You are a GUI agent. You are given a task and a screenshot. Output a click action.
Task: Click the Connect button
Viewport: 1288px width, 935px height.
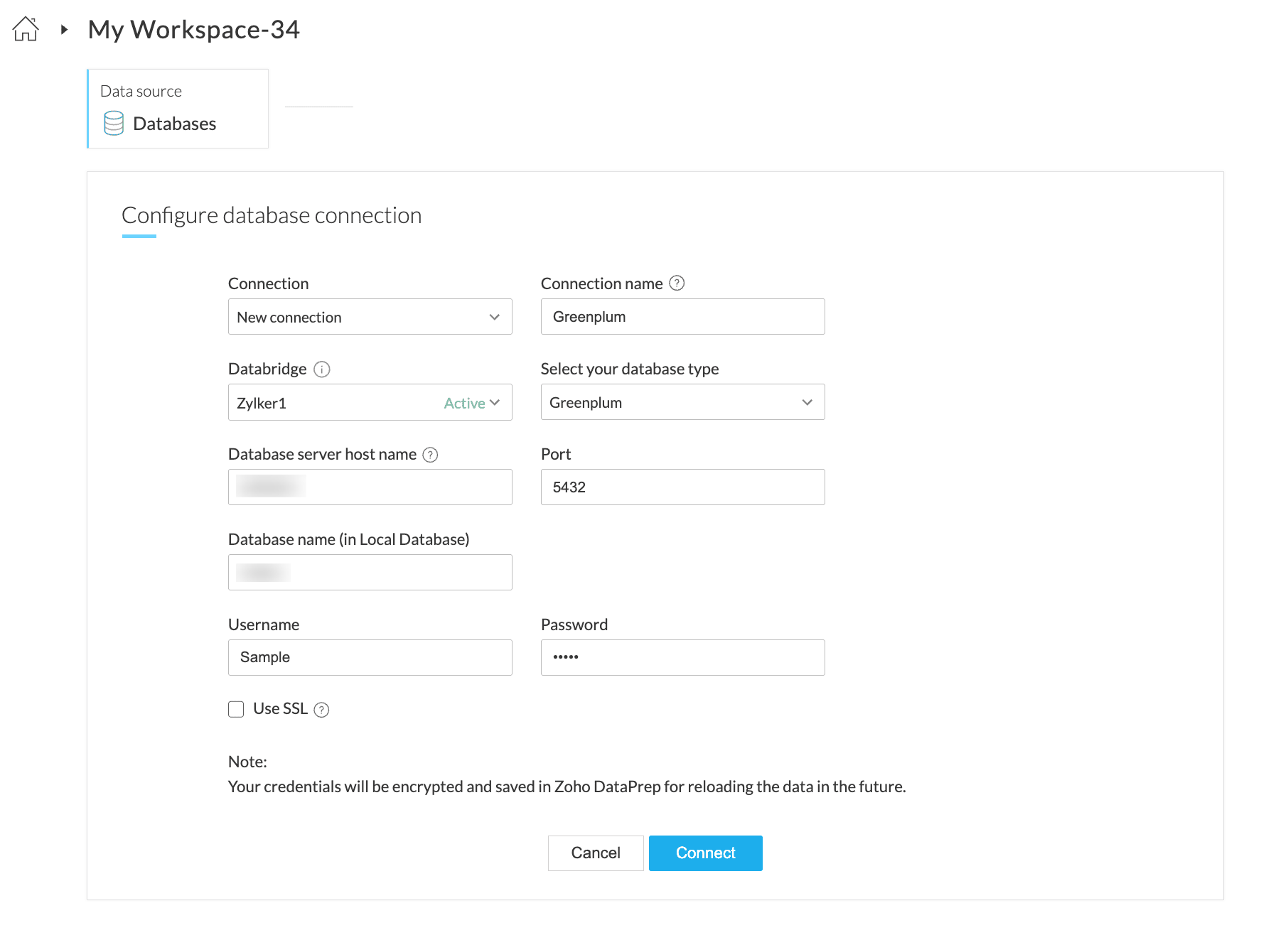(705, 853)
